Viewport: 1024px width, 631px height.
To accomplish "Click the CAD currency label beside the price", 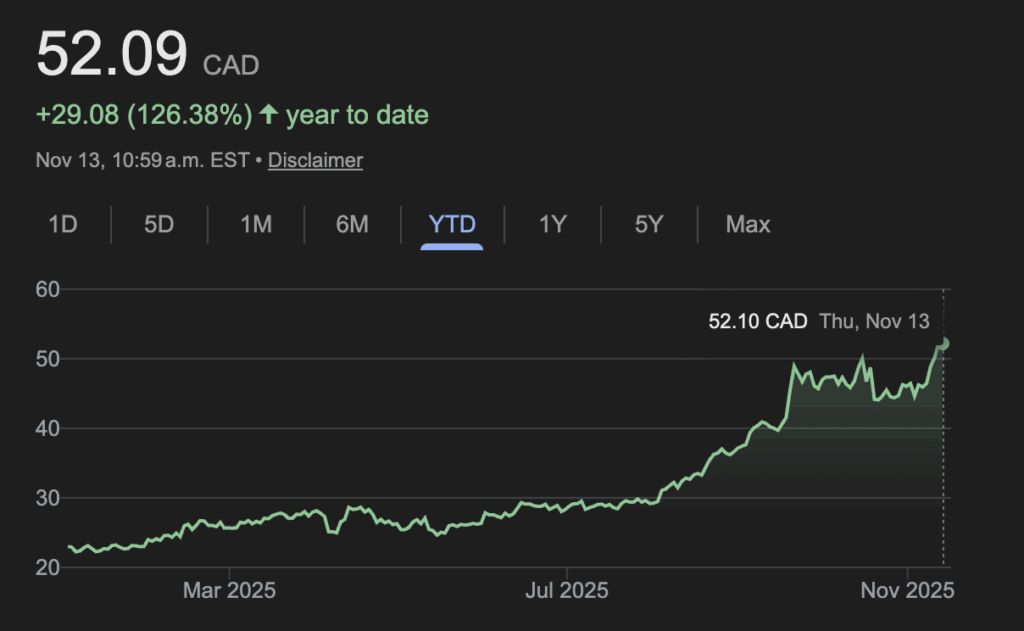I will pyautogui.click(x=231, y=66).
